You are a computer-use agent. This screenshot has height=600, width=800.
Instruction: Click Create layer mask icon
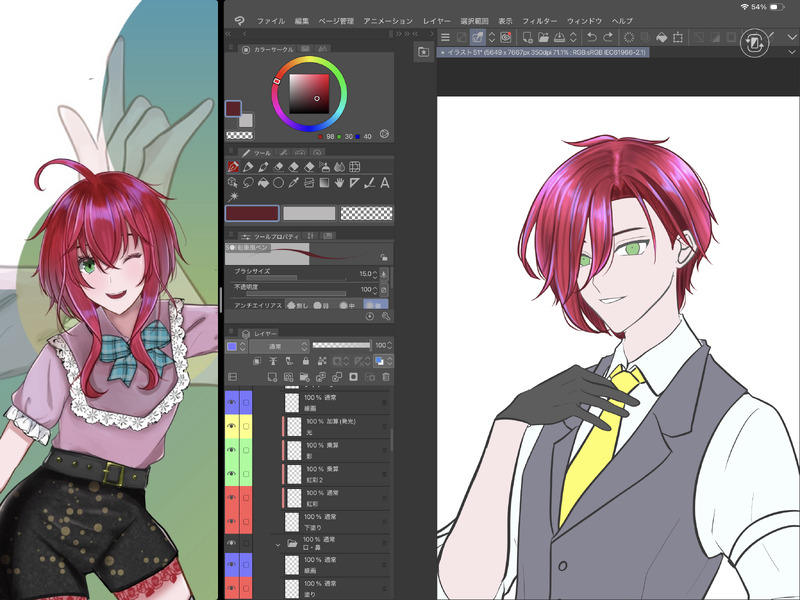(354, 377)
